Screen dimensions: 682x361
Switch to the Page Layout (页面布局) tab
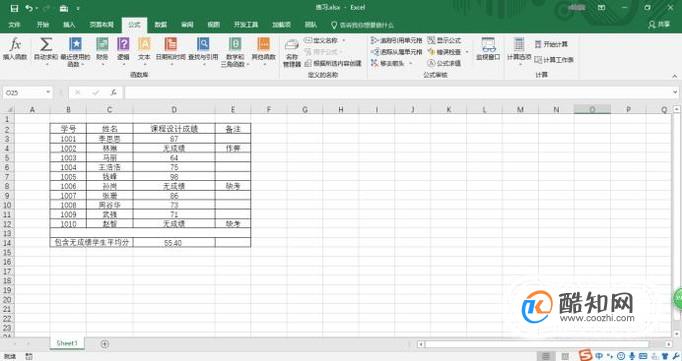point(101,25)
